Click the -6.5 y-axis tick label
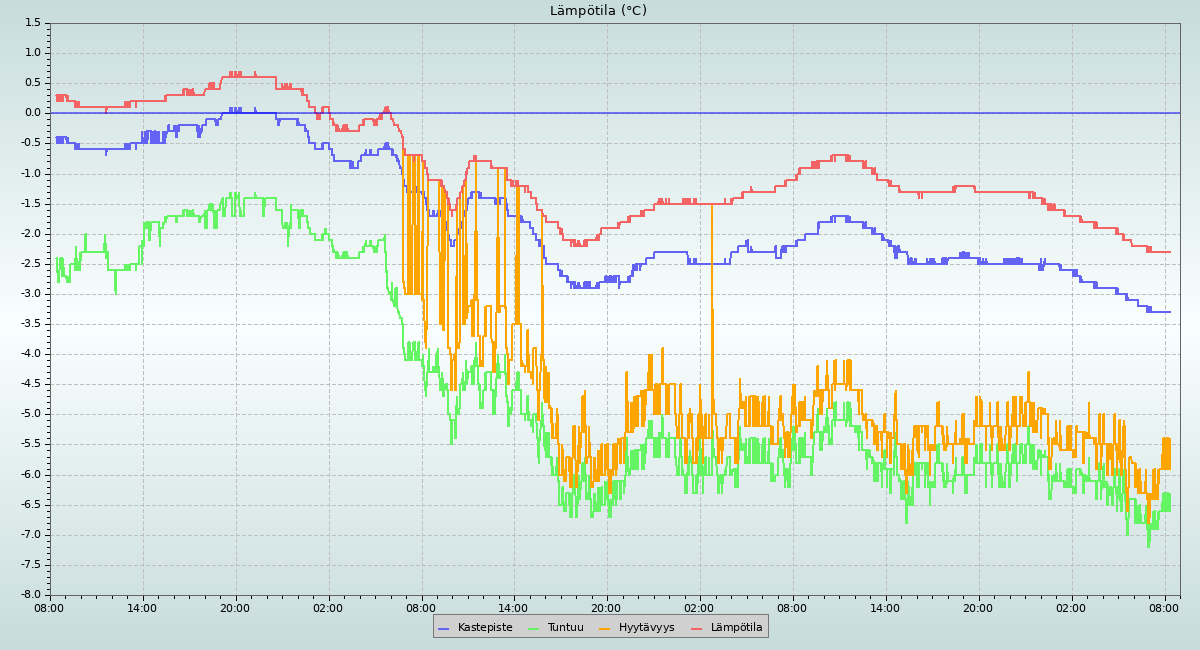This screenshot has width=1200, height=650. pos(30,504)
